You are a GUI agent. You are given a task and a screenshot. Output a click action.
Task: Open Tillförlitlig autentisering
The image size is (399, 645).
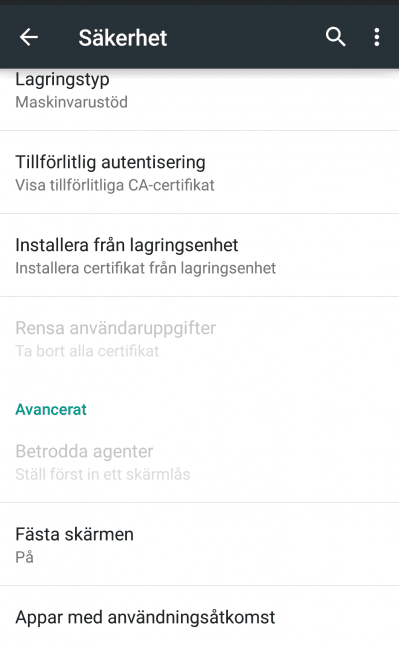(200, 172)
